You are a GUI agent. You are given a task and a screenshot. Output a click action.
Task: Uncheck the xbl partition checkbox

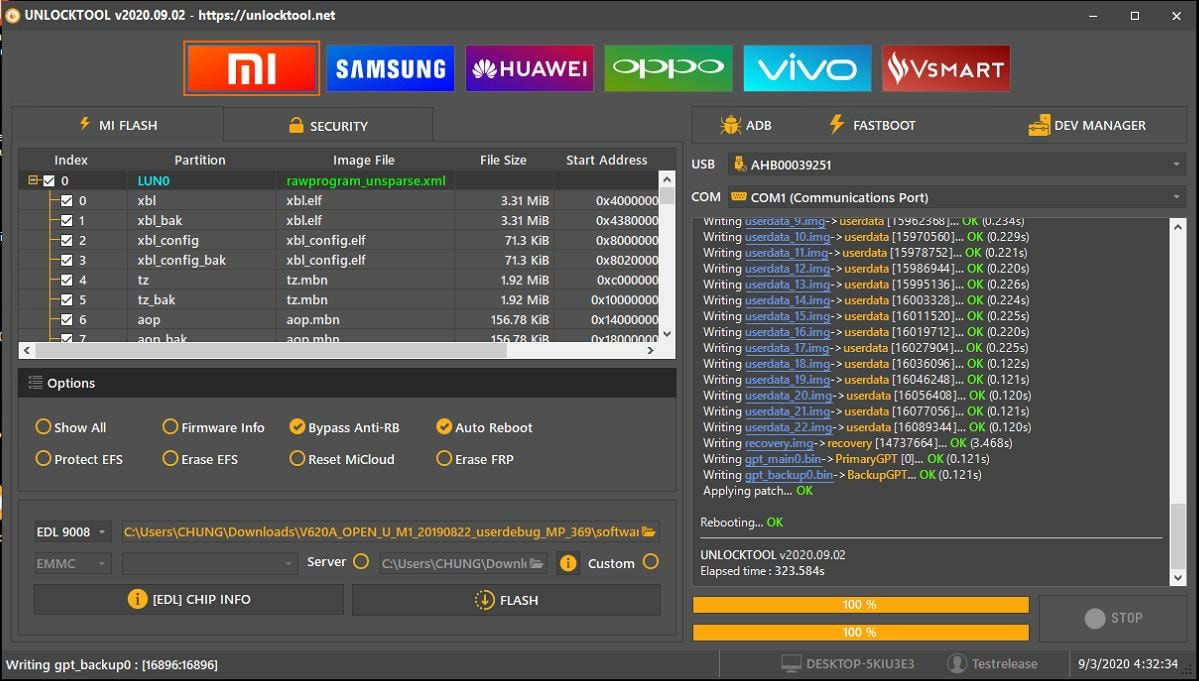pyautogui.click(x=67, y=201)
